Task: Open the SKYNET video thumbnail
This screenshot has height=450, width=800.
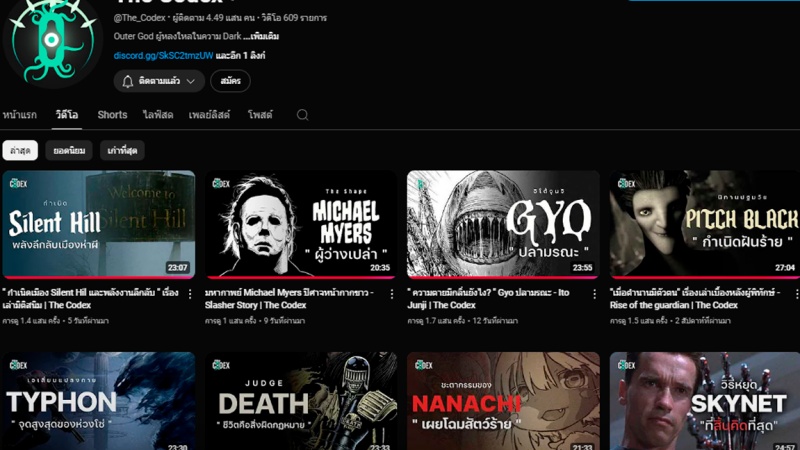Action: tap(705, 401)
